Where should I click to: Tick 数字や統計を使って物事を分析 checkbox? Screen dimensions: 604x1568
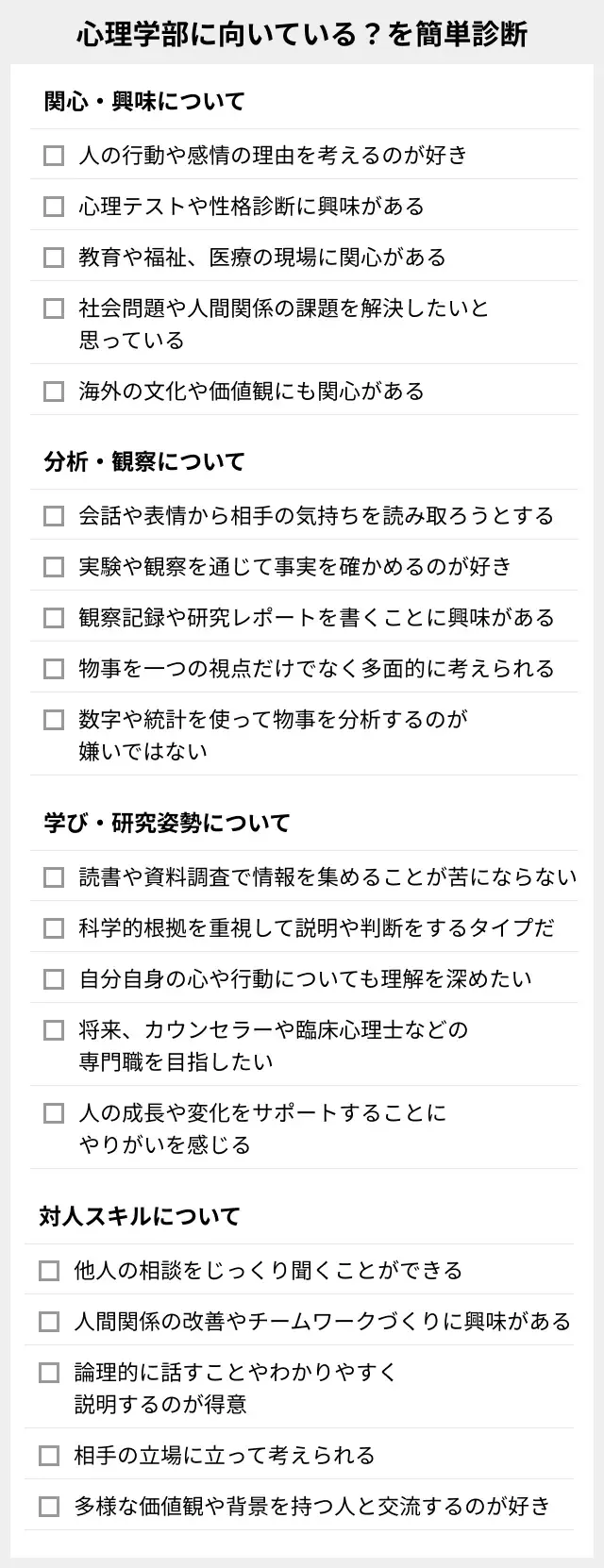point(54,720)
